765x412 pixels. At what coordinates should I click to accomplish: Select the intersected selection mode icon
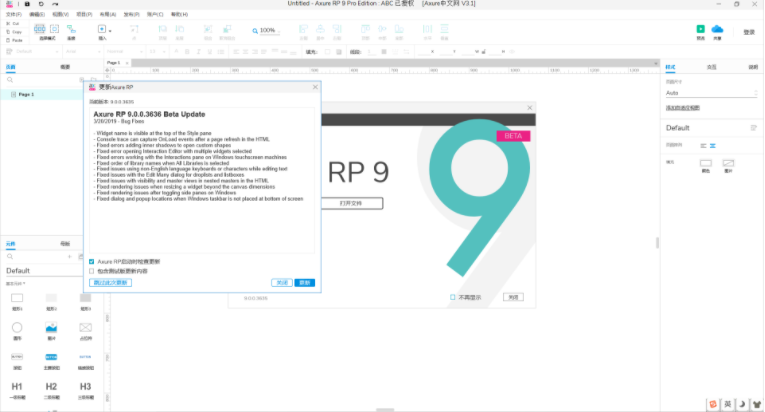click(40, 29)
